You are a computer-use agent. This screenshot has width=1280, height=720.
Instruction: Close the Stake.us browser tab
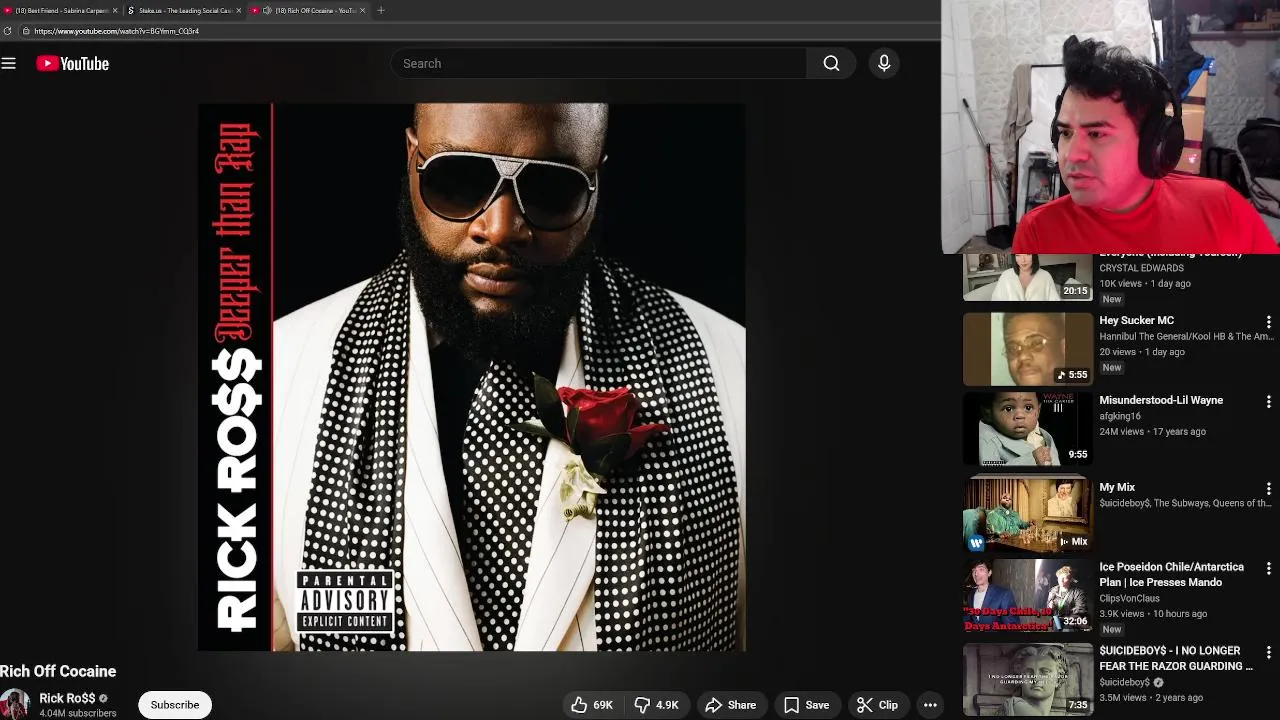(238, 10)
